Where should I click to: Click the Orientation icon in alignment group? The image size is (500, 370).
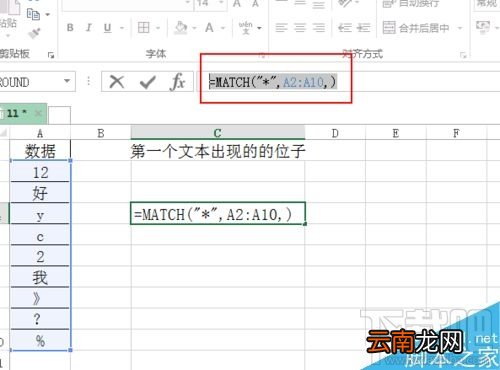346,3
